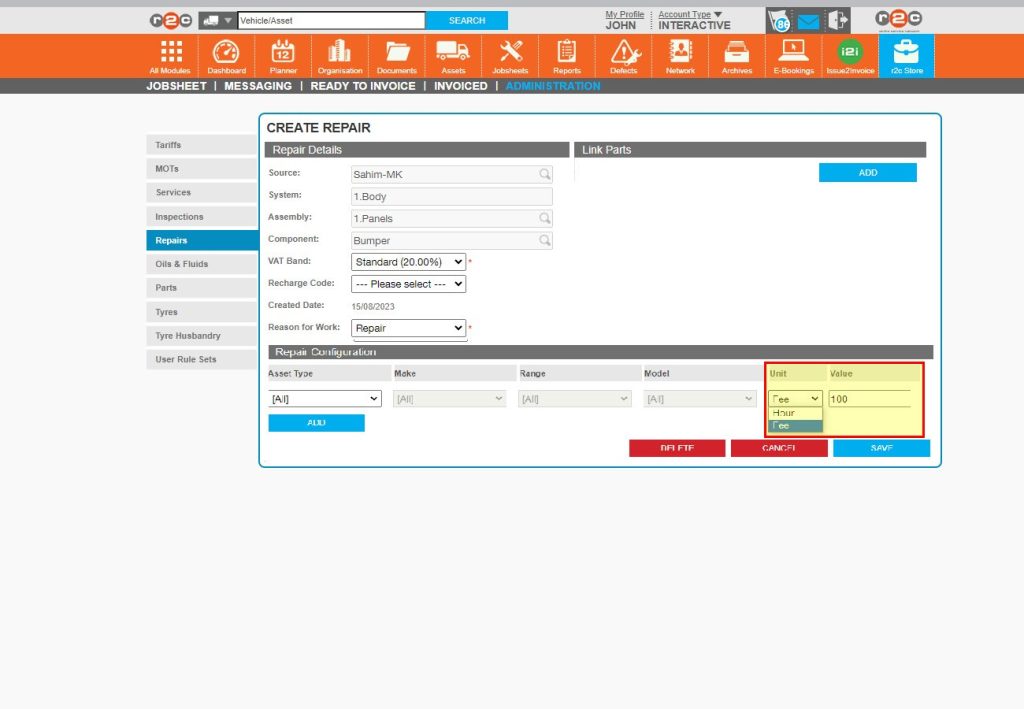The height and width of the screenshot is (709, 1024).
Task: Switch to the INVOICED tab
Action: point(460,86)
